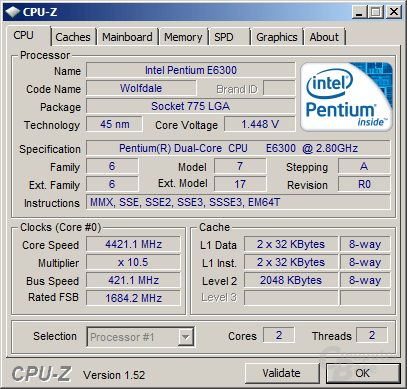Click the L1 Data 8-way associativity value
This screenshot has width=407, height=389.
[365, 244]
